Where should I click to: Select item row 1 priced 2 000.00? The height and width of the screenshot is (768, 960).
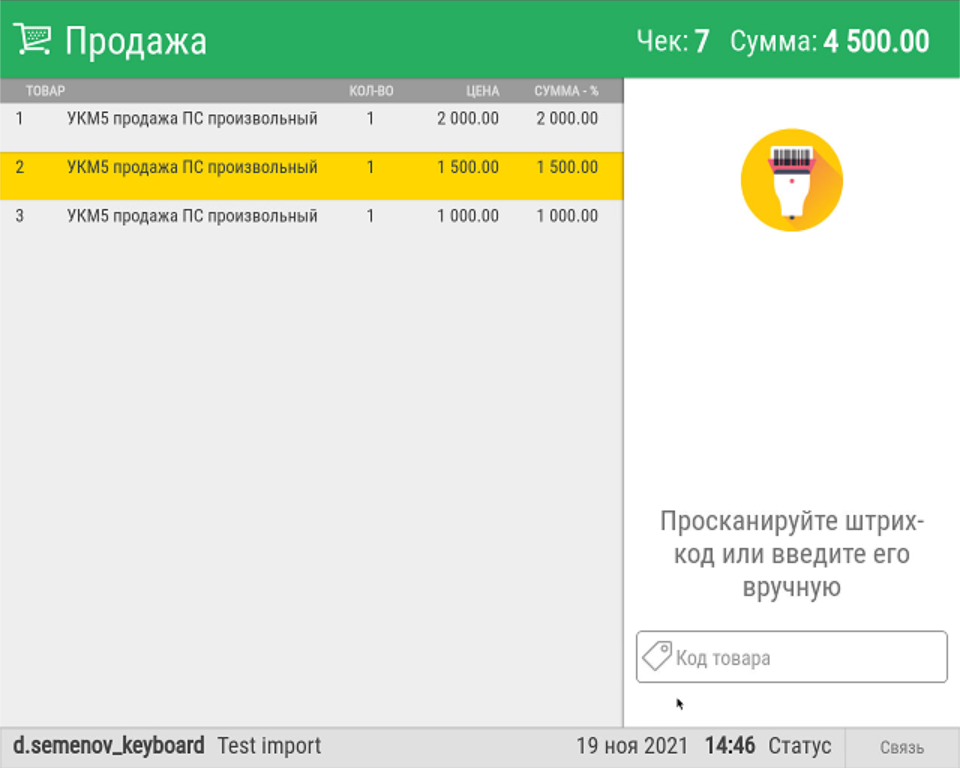pyautogui.click(x=312, y=127)
